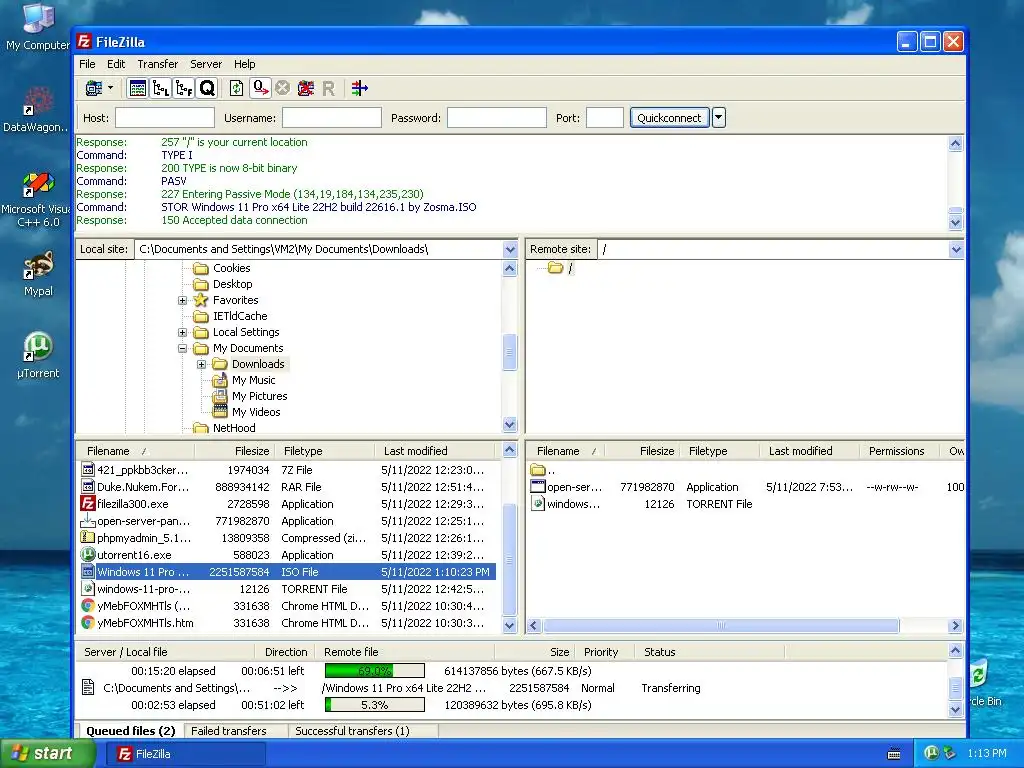
Task: Click the greyed-out cancel operation icon
Action: point(283,88)
